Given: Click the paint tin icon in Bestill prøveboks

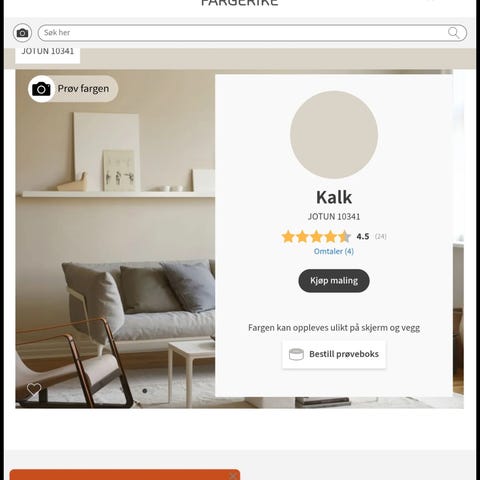Looking at the screenshot, I should click(x=296, y=354).
